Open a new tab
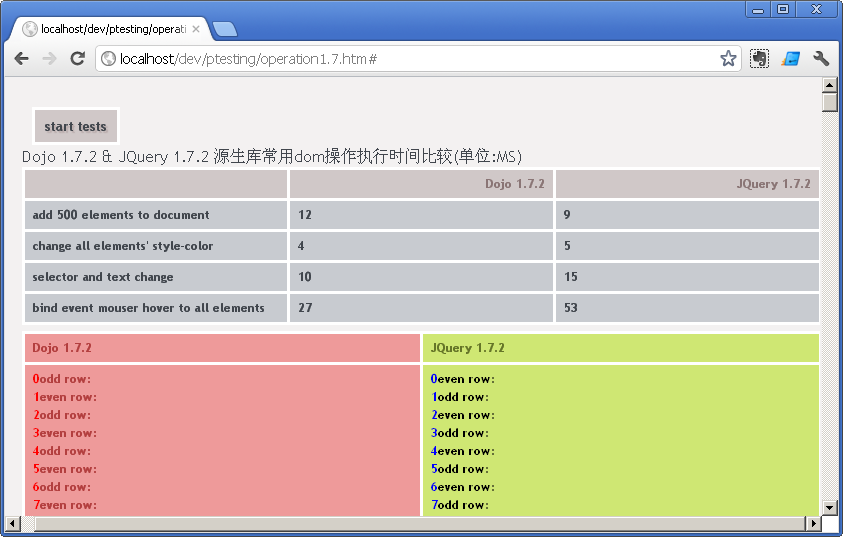843x537 pixels. (225, 30)
